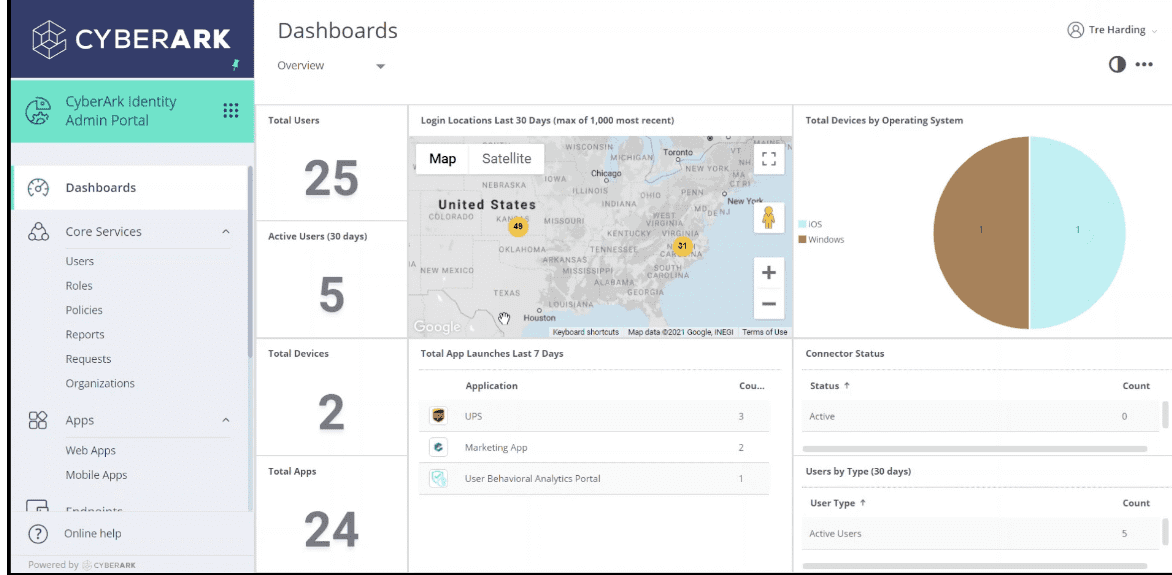Click the CyberArk logo

coord(132,39)
